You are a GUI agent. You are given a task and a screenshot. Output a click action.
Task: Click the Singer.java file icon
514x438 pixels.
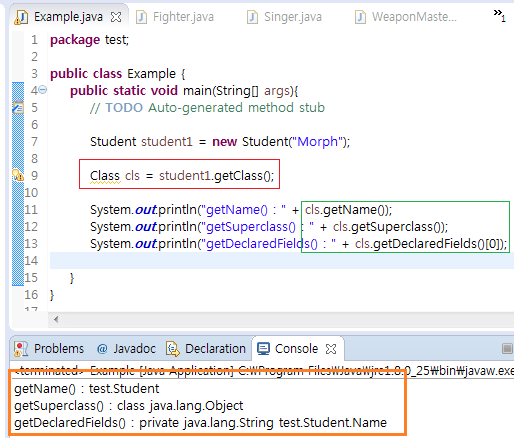(x=252, y=17)
